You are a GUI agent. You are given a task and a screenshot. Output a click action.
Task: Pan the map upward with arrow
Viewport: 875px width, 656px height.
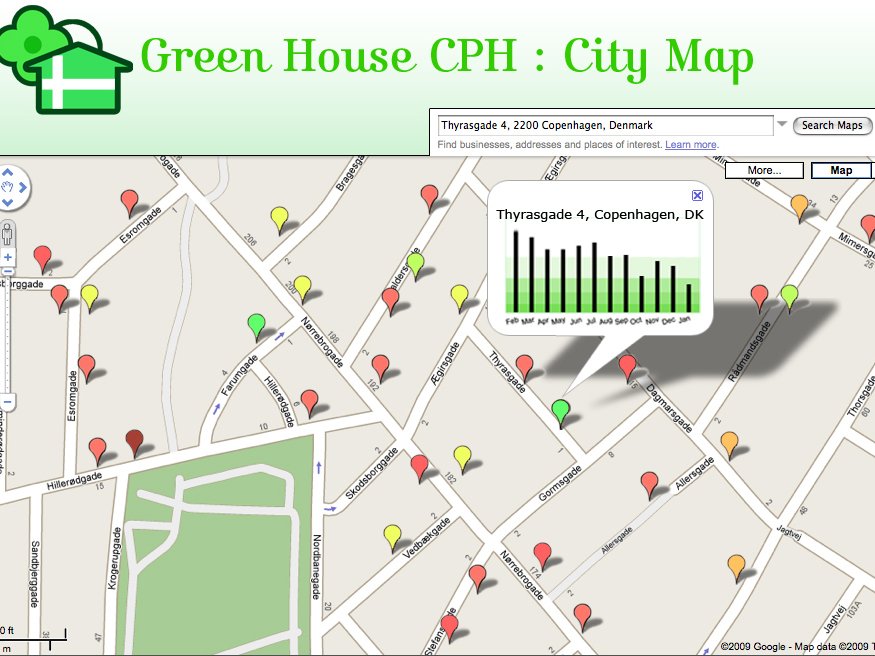coord(7,173)
